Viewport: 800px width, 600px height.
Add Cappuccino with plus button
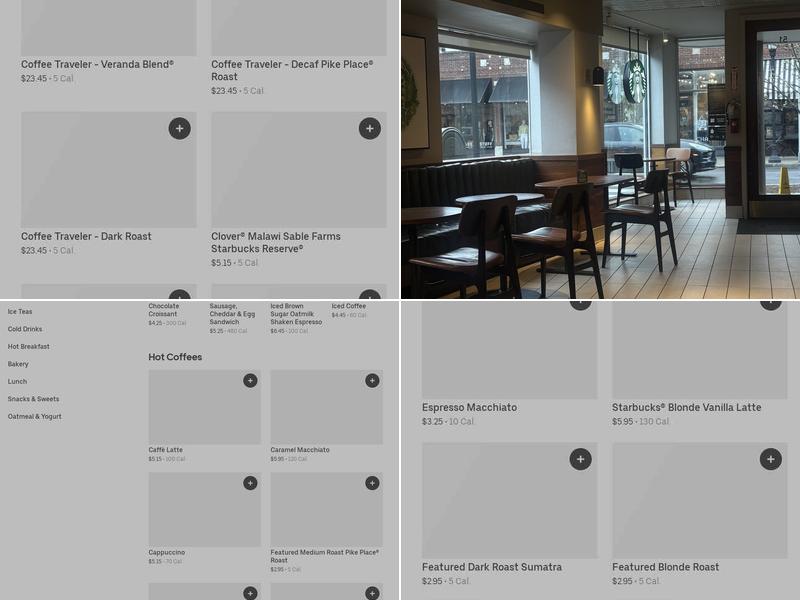[x=250, y=483]
